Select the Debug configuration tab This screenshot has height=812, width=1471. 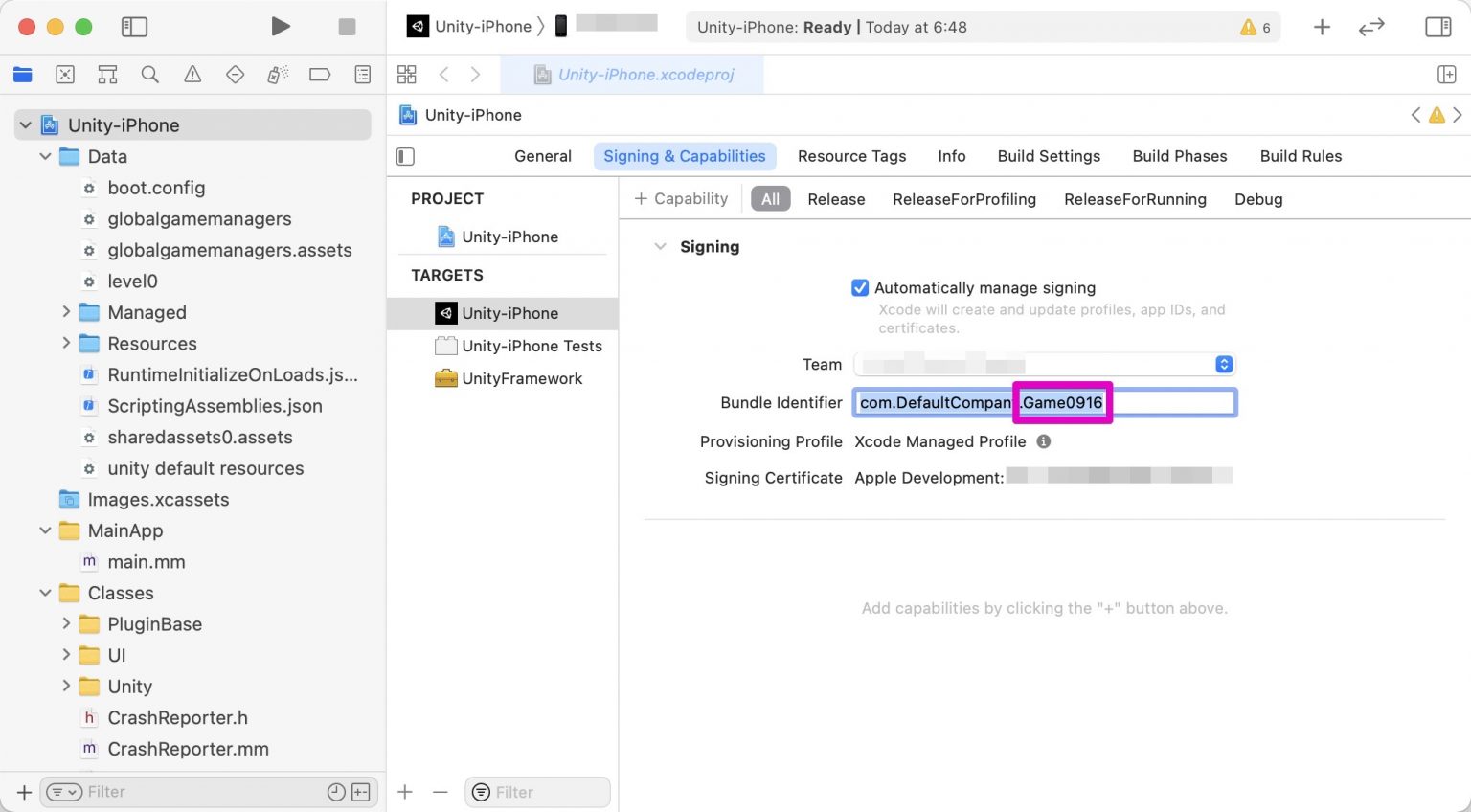point(1257,199)
